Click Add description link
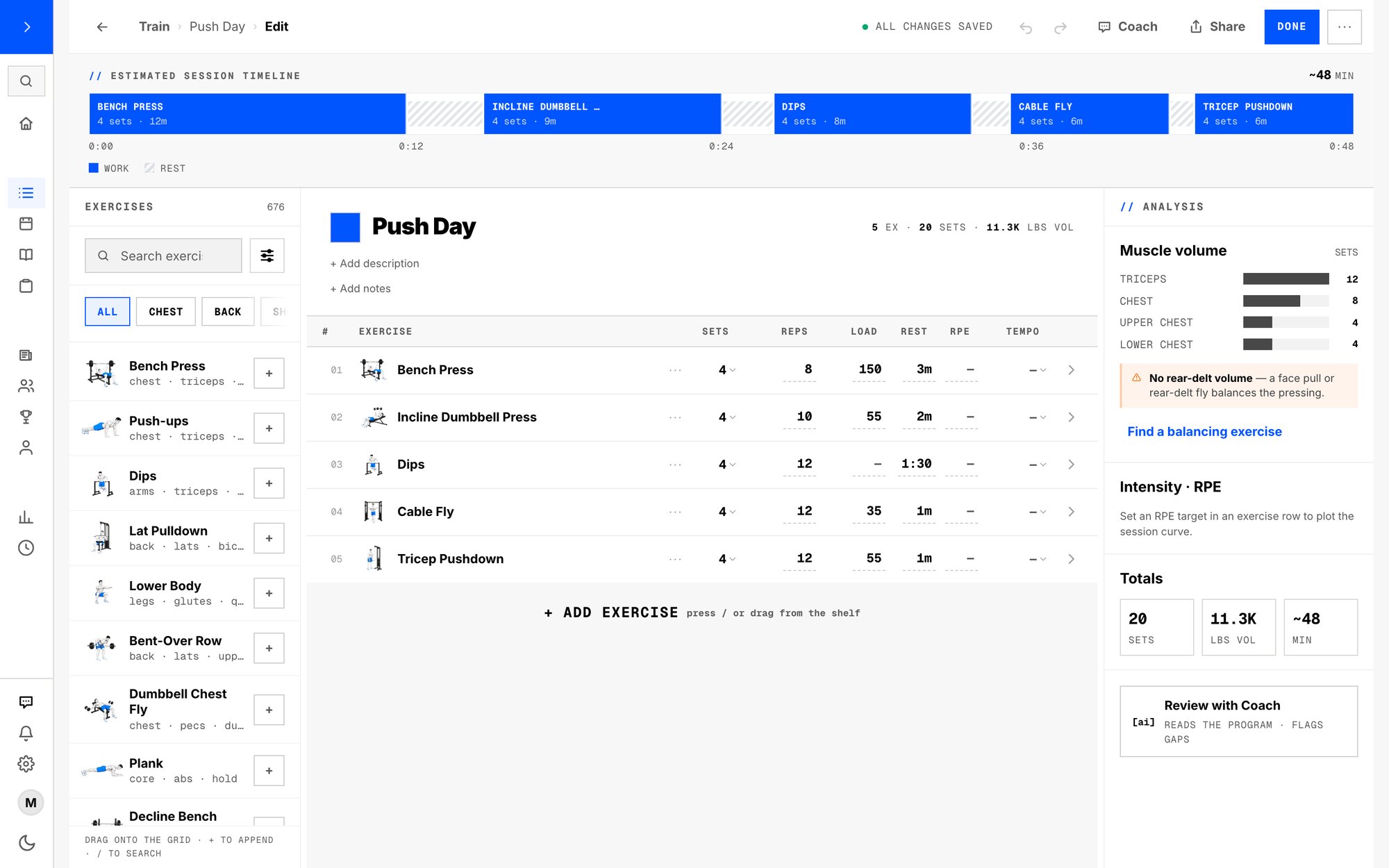This screenshot has height=868, width=1389. point(374,263)
